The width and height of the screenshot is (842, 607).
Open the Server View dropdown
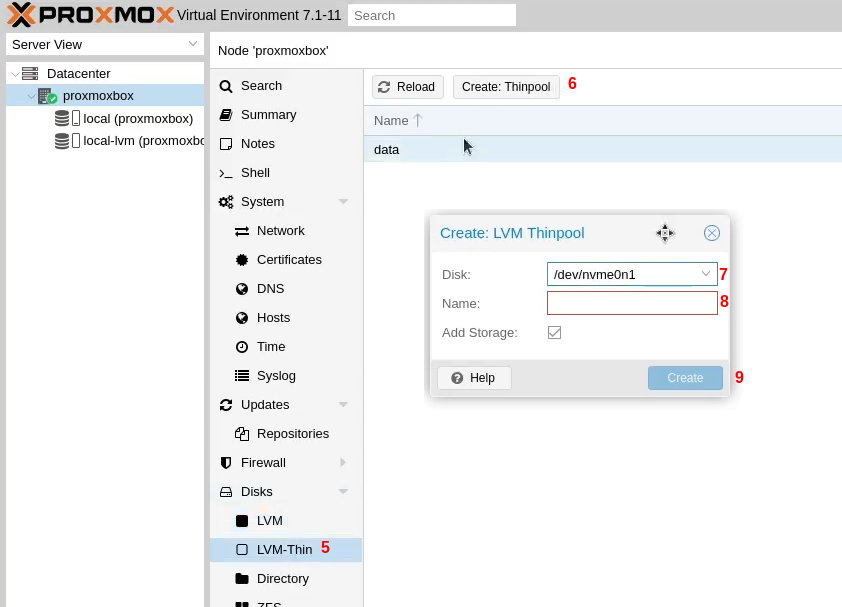(104, 45)
